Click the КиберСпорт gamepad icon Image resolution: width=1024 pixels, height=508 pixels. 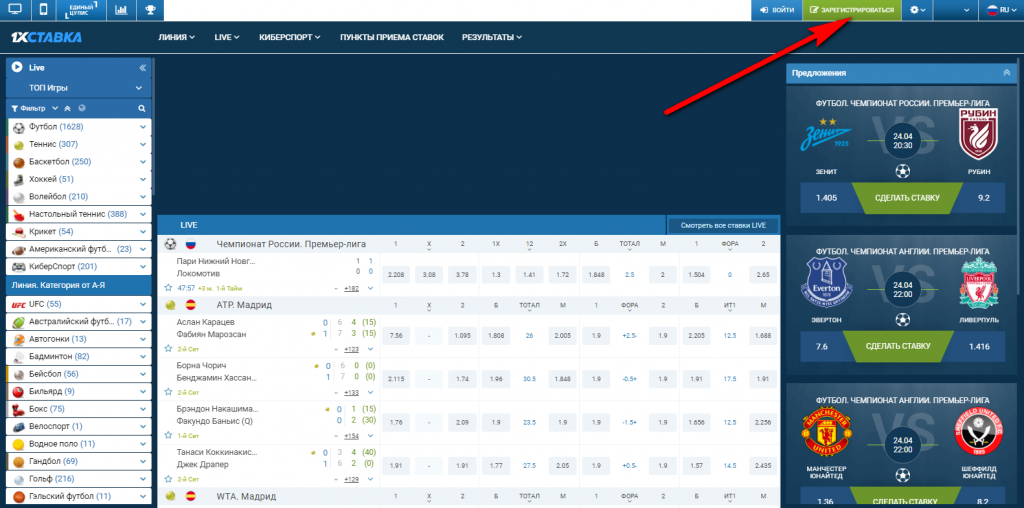point(18,266)
